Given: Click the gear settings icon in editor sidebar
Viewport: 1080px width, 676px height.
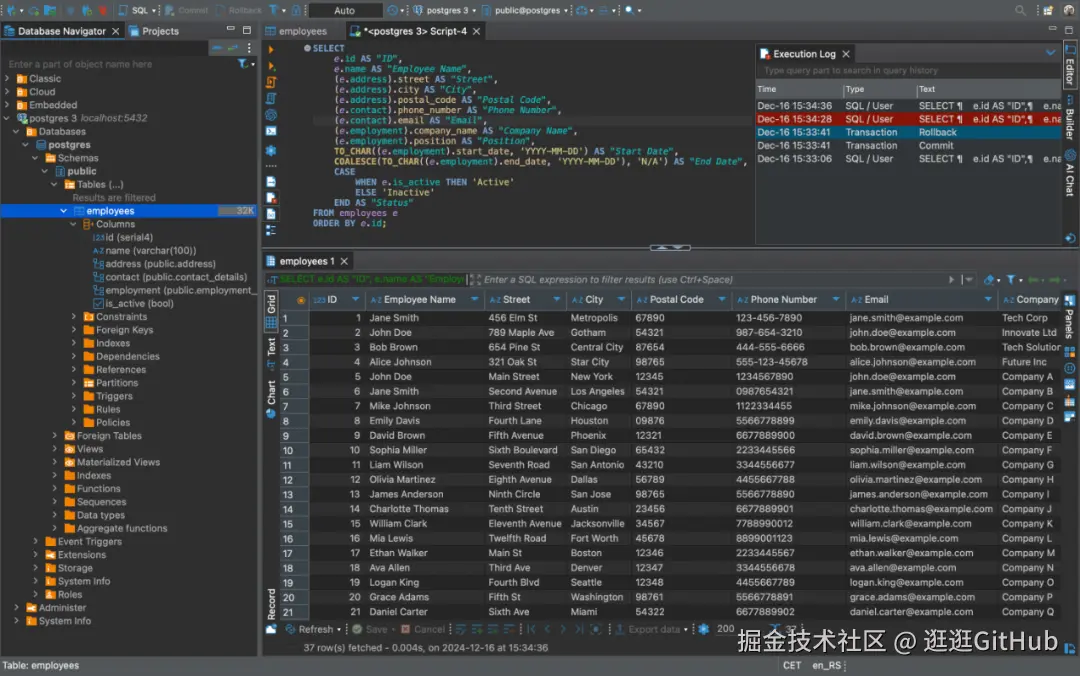Looking at the screenshot, I should coord(271,150).
